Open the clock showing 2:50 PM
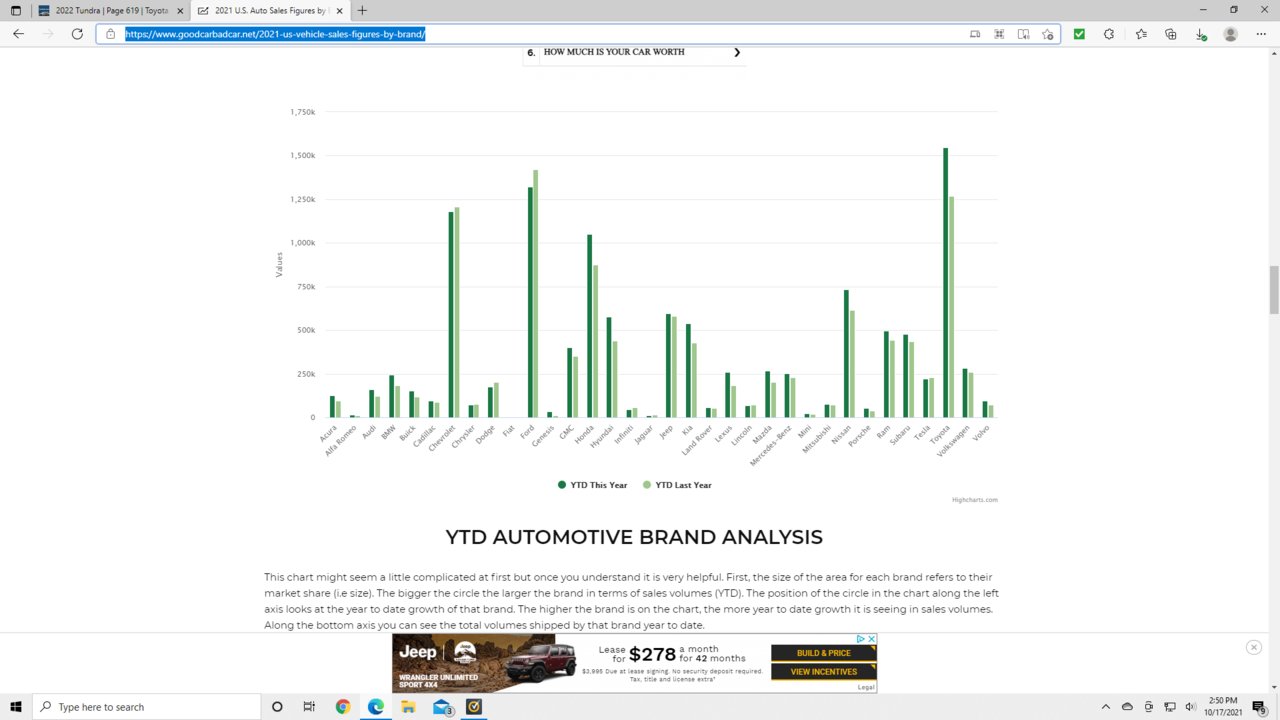 click(1222, 707)
